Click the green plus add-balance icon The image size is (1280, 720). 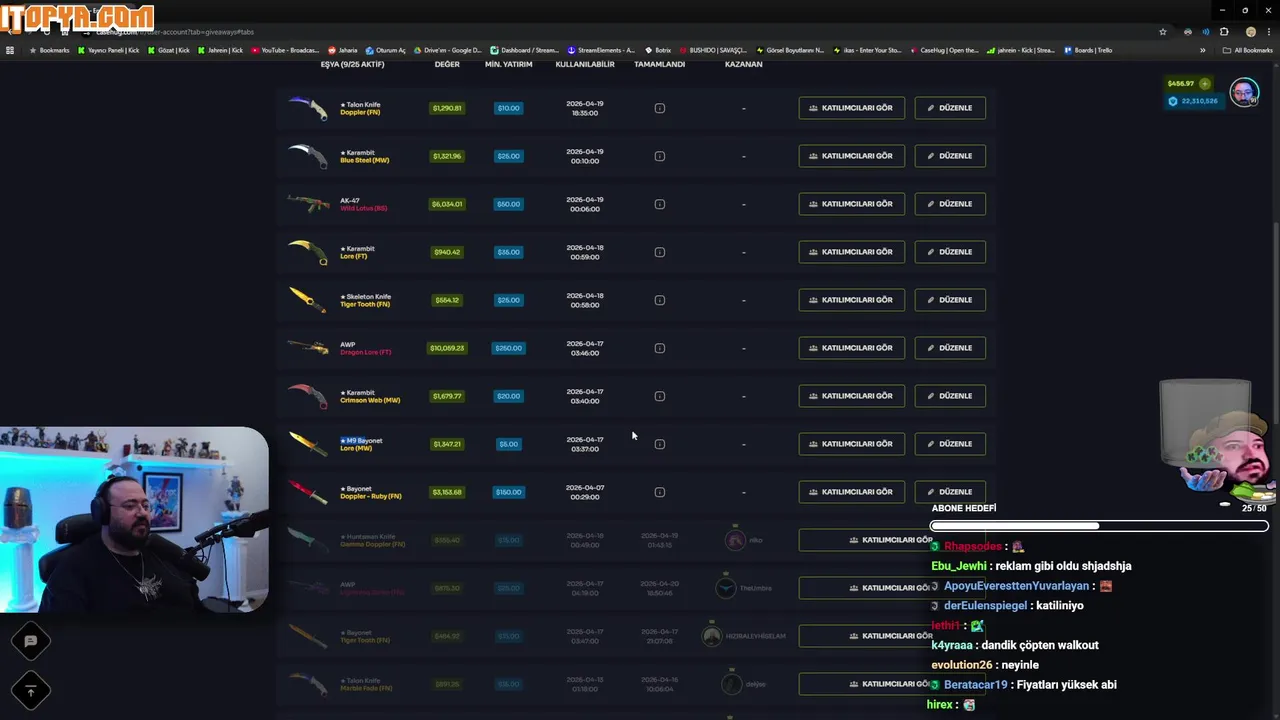point(1204,84)
